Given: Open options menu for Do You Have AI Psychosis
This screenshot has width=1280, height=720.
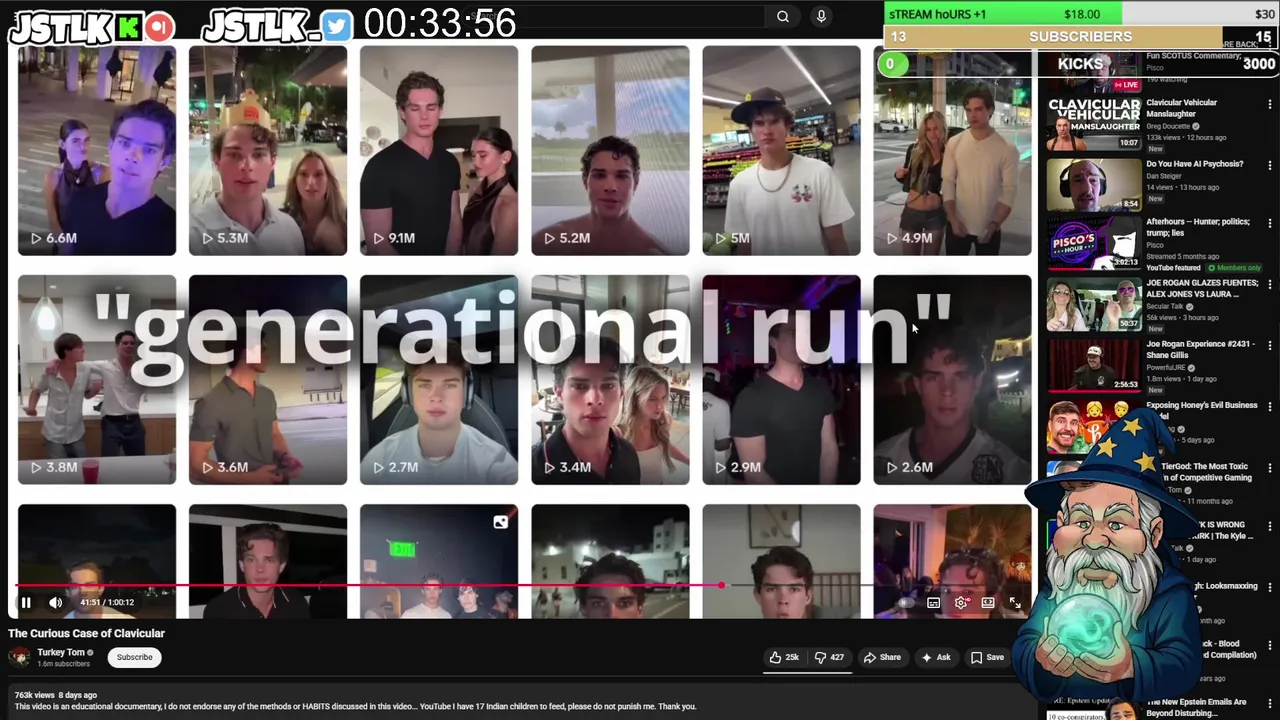Looking at the screenshot, I should (x=1270, y=165).
